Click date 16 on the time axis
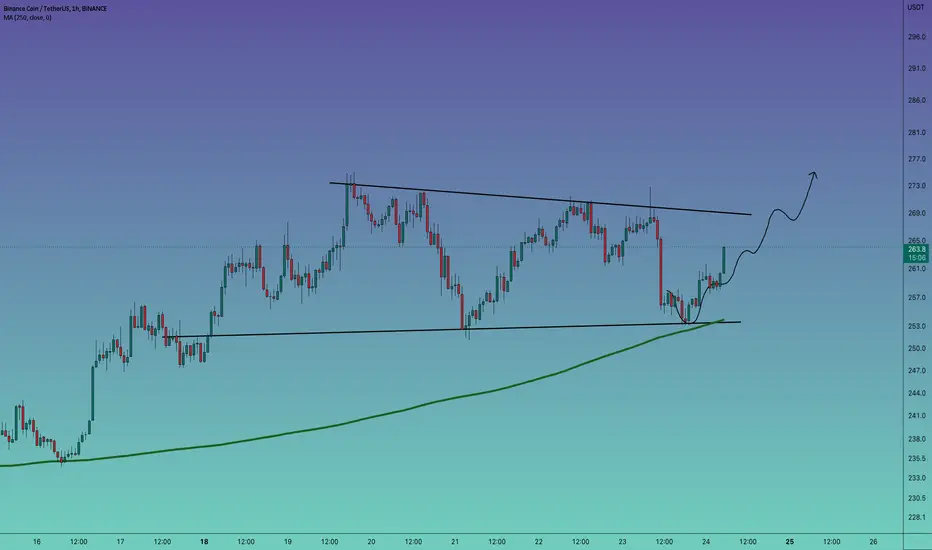 37,542
